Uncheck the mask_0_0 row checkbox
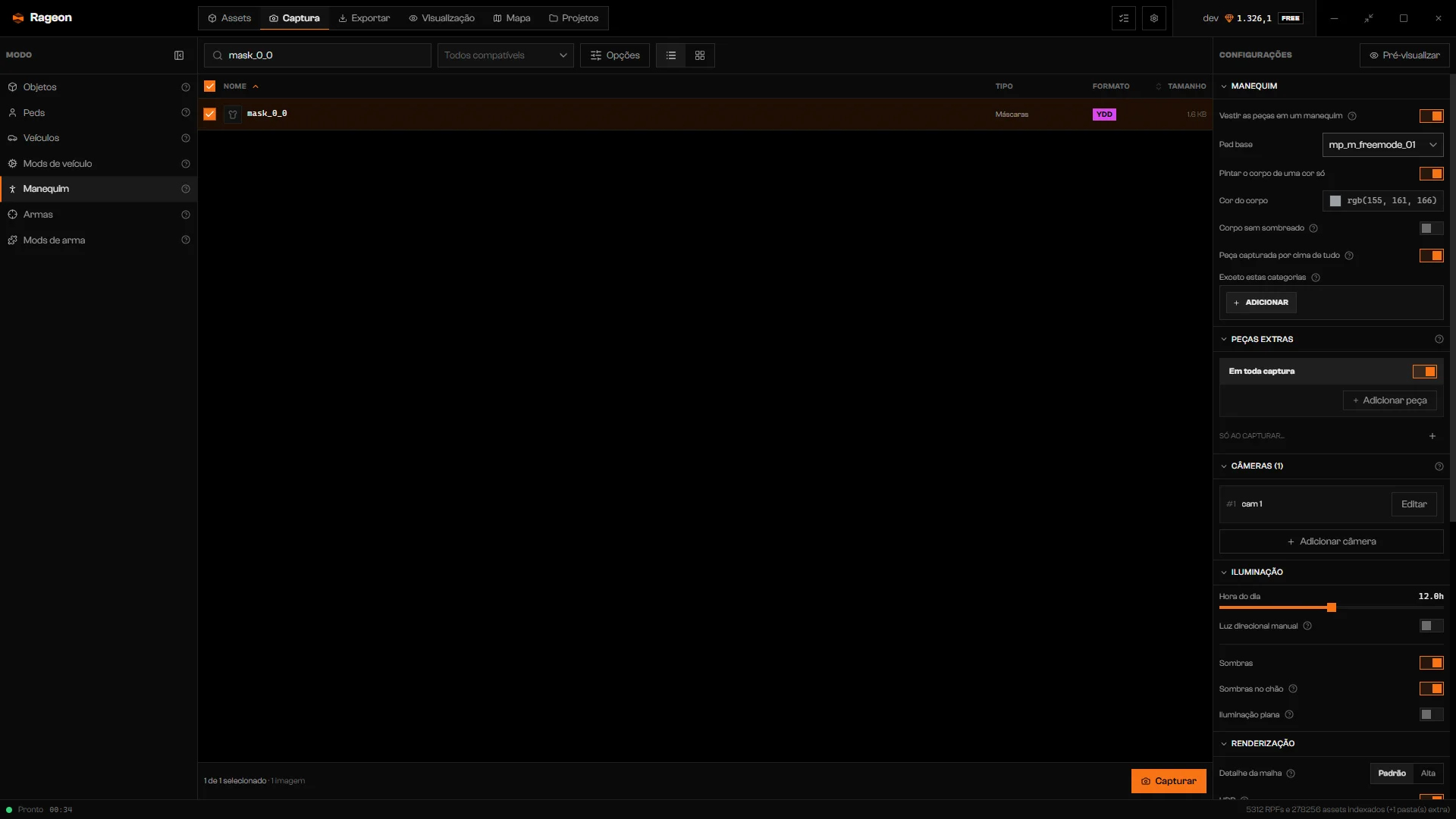The height and width of the screenshot is (819, 1456). tap(210, 115)
